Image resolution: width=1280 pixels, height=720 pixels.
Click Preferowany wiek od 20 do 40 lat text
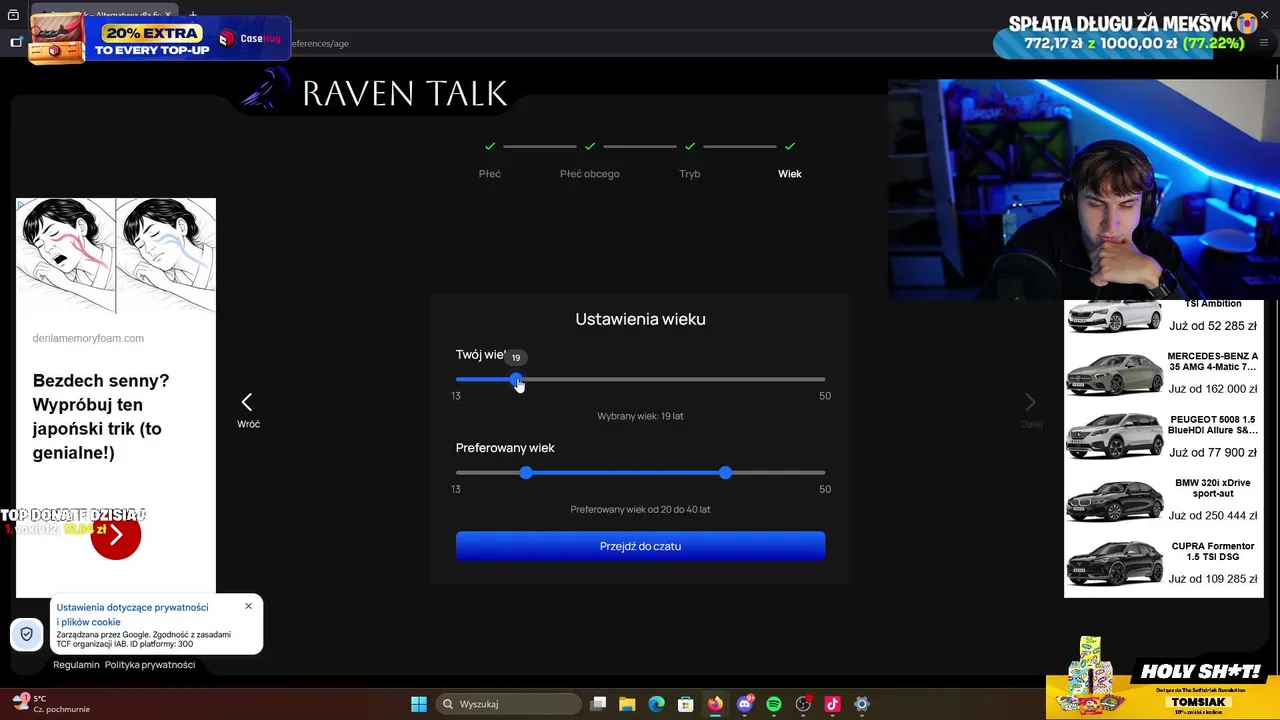click(x=640, y=509)
